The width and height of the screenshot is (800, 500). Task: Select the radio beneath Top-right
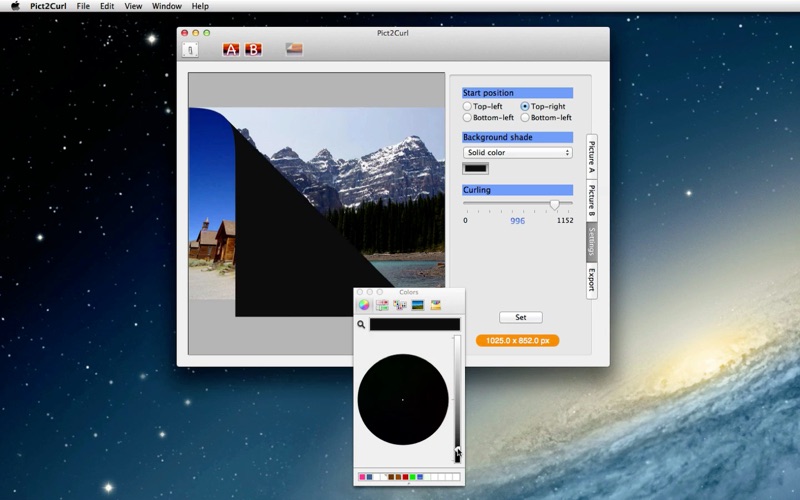click(524, 117)
